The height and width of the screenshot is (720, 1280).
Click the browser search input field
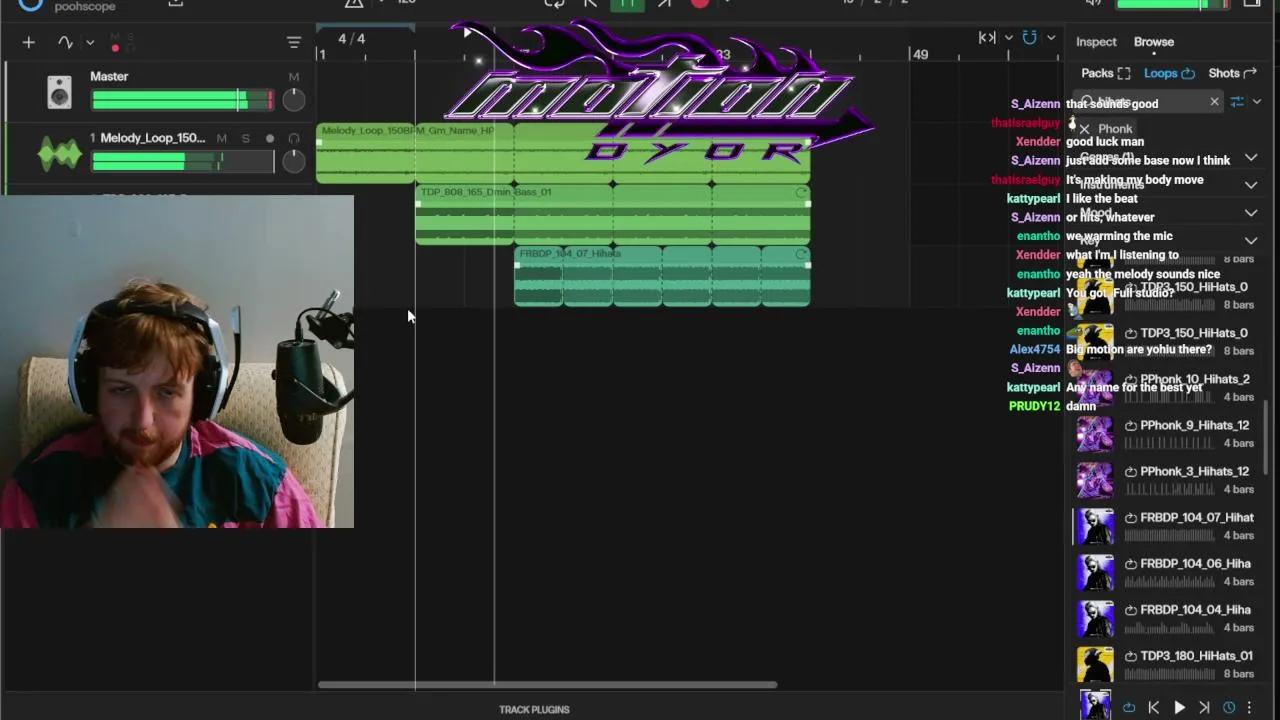[1150, 102]
